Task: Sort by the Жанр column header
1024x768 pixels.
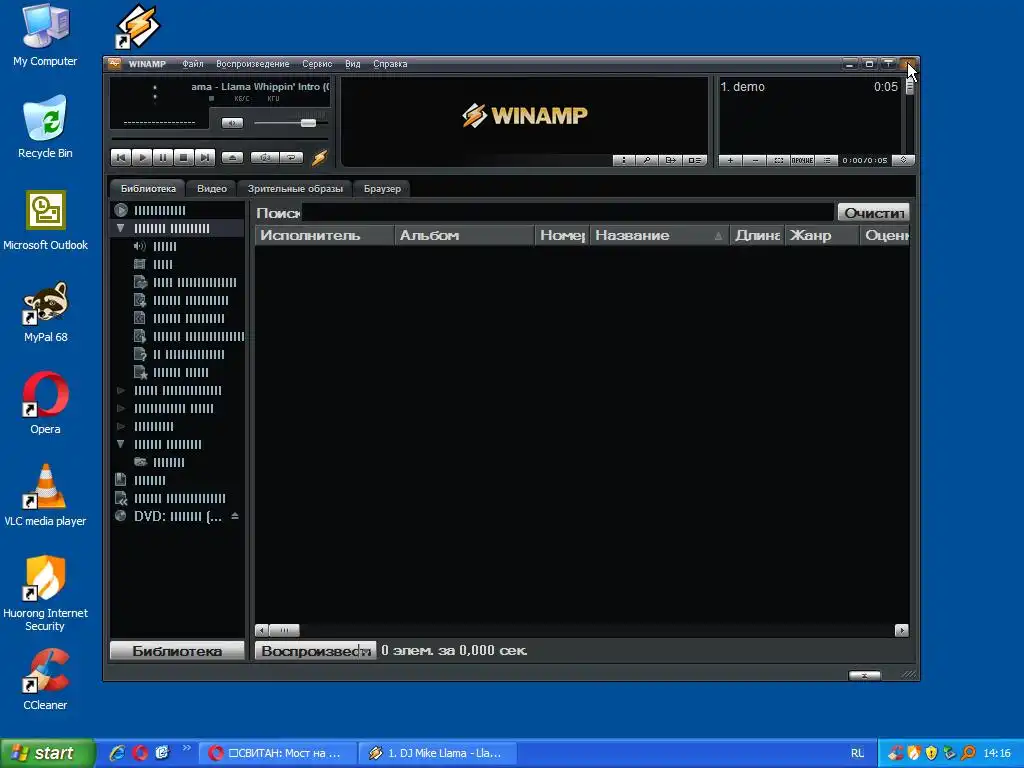Action: (822, 236)
